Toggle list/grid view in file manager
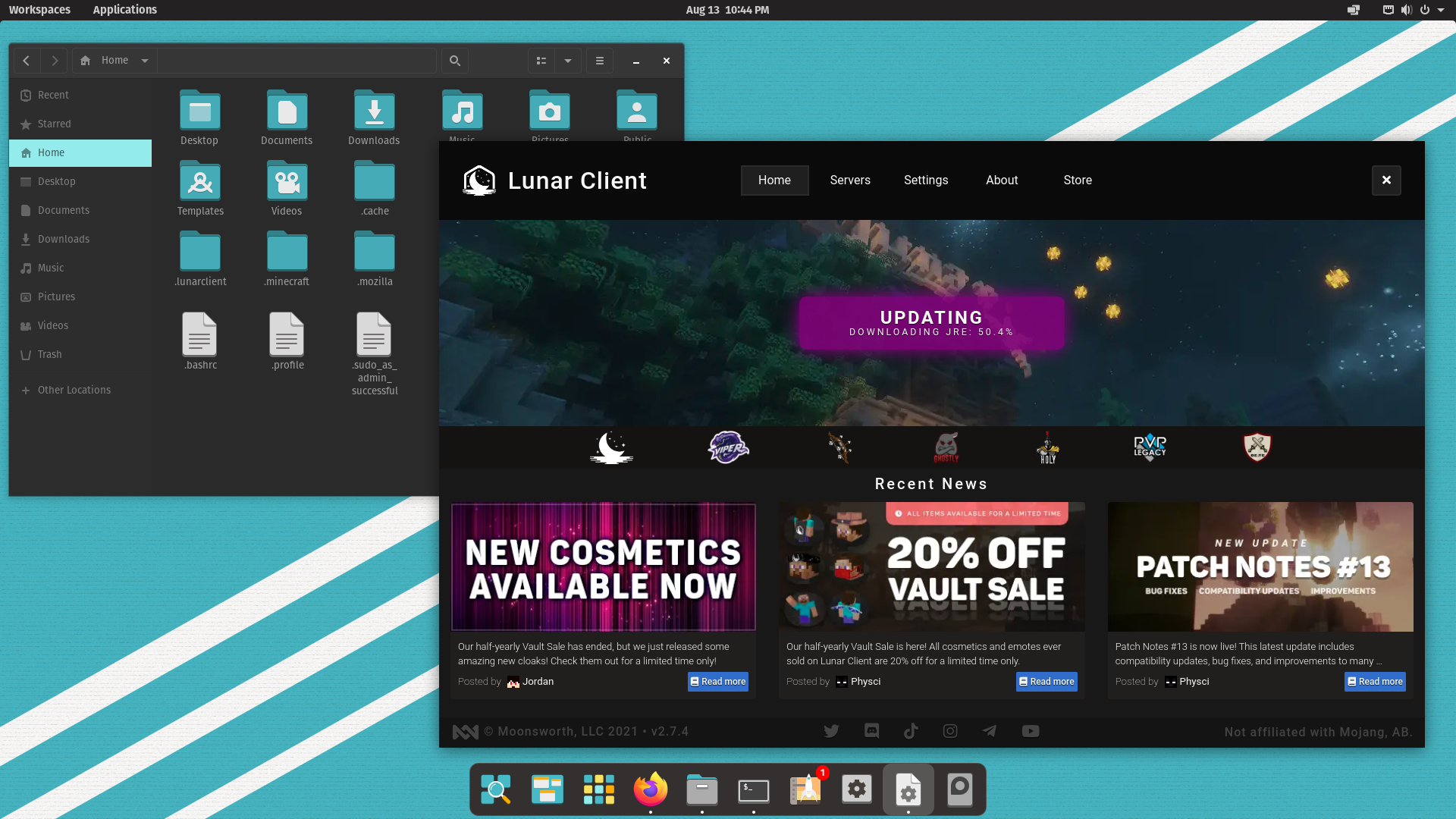1456x819 pixels. click(541, 61)
